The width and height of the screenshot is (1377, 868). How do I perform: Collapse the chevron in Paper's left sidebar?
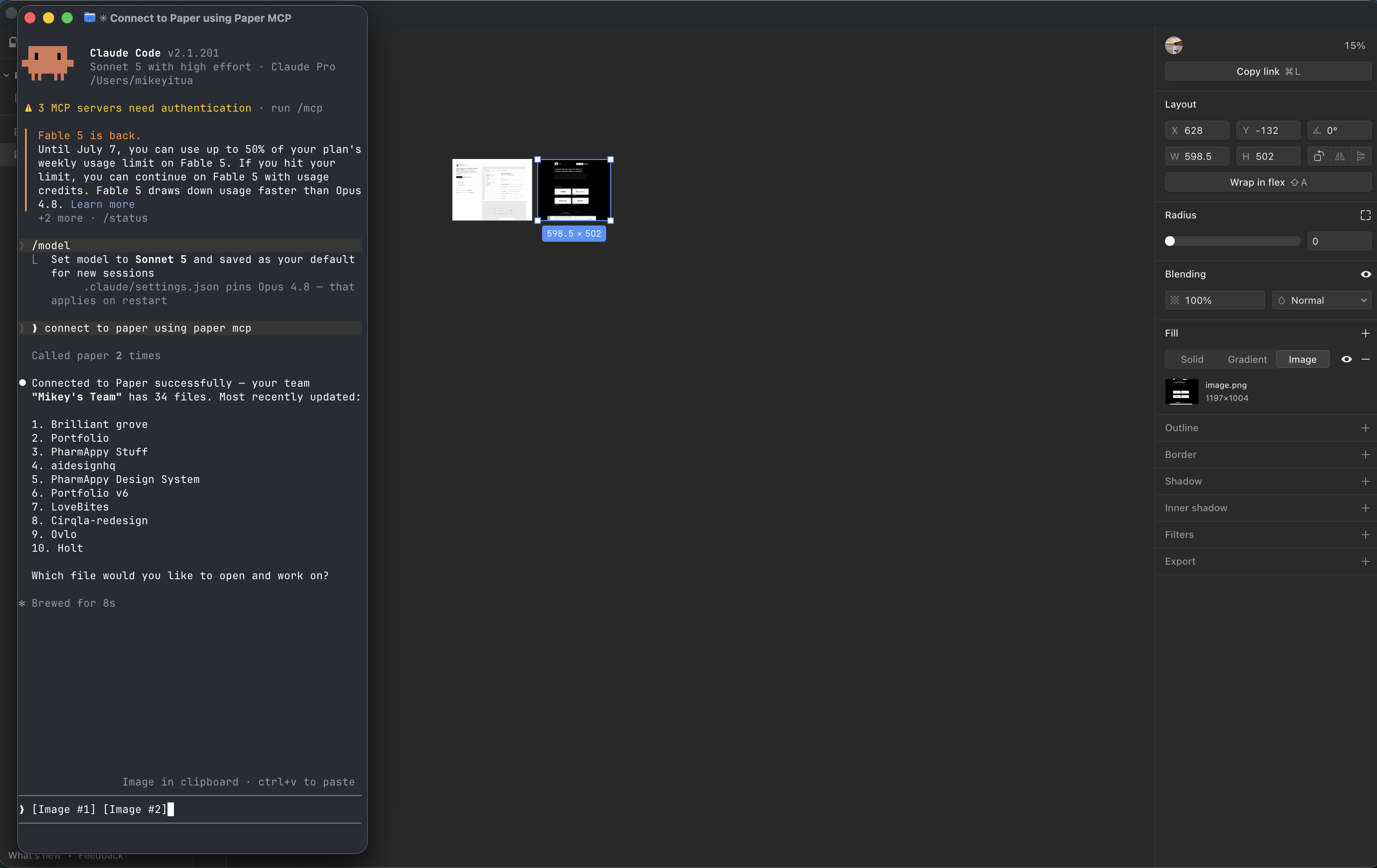[x=6, y=75]
